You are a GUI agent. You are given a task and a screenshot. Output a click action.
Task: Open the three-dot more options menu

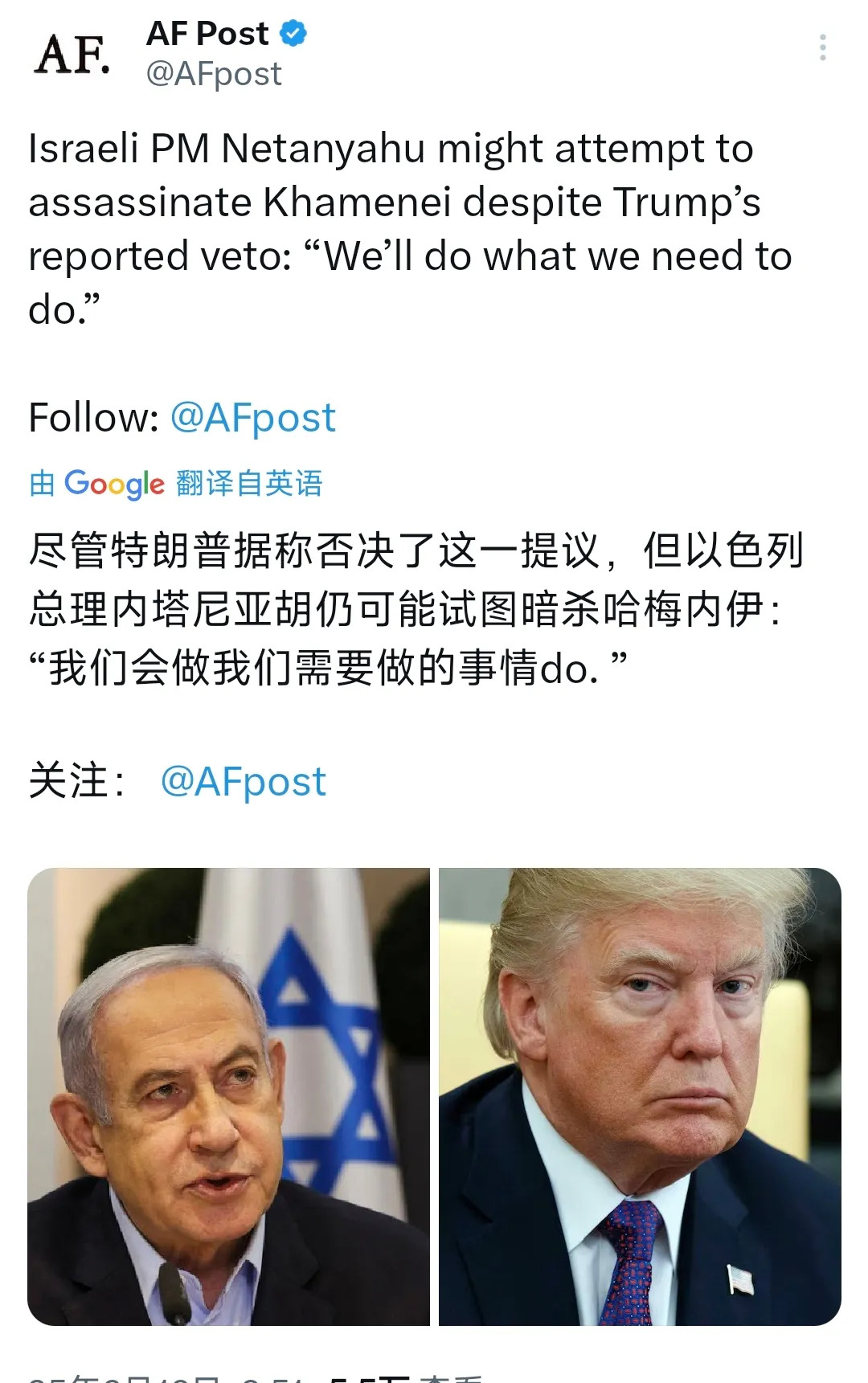click(822, 47)
